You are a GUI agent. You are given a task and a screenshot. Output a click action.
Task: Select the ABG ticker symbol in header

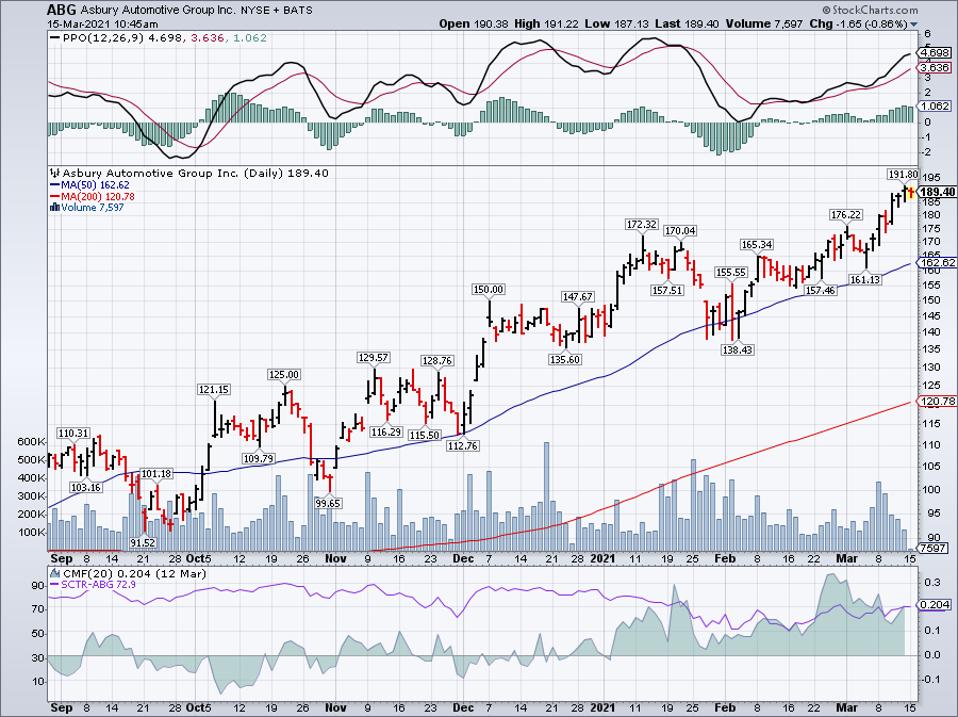click(62, 10)
